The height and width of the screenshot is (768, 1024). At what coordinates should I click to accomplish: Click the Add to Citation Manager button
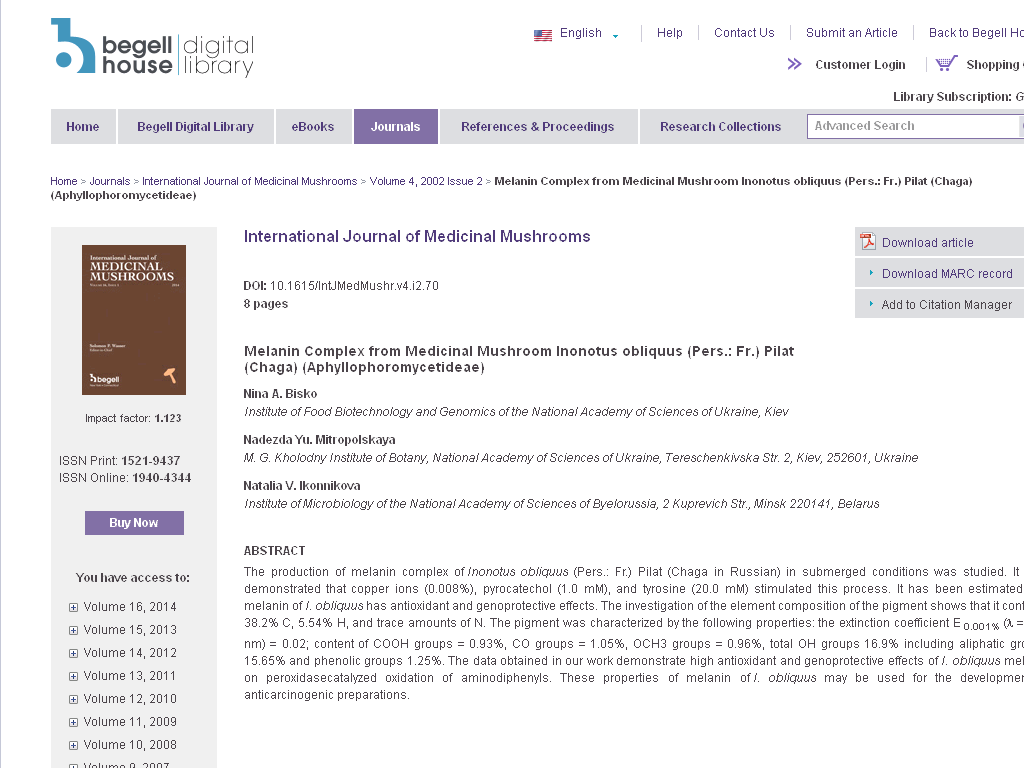[939, 304]
